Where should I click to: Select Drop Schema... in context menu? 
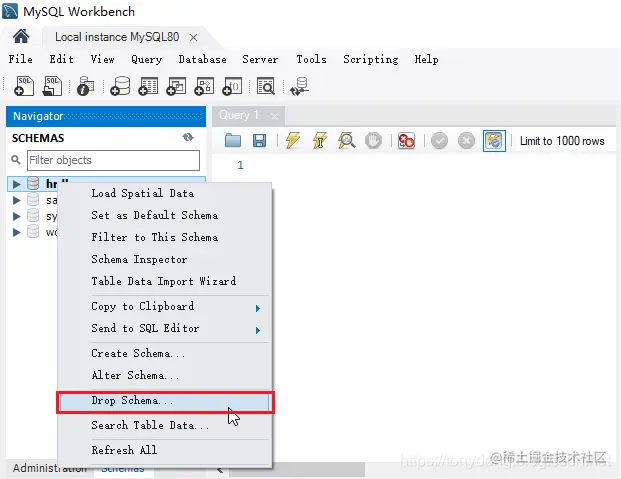click(x=165, y=402)
